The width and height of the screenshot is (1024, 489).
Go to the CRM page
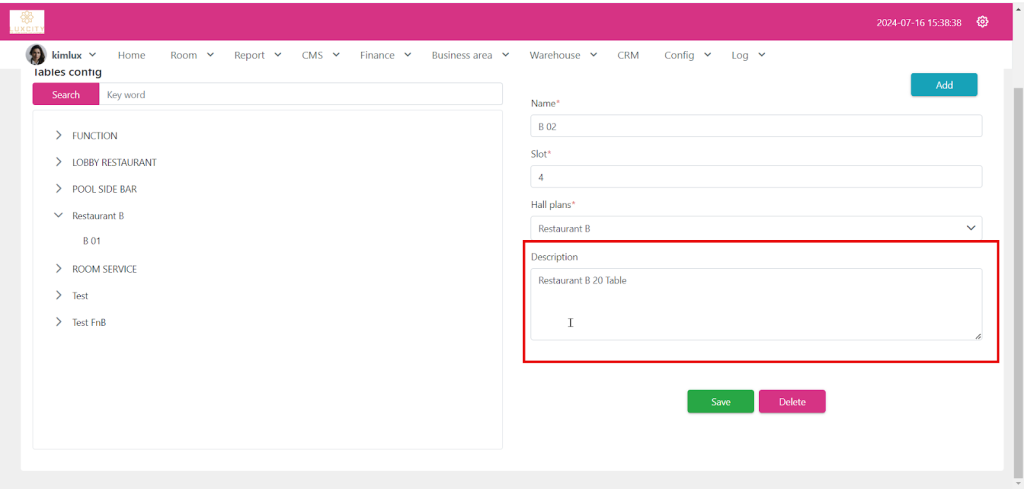(628, 55)
